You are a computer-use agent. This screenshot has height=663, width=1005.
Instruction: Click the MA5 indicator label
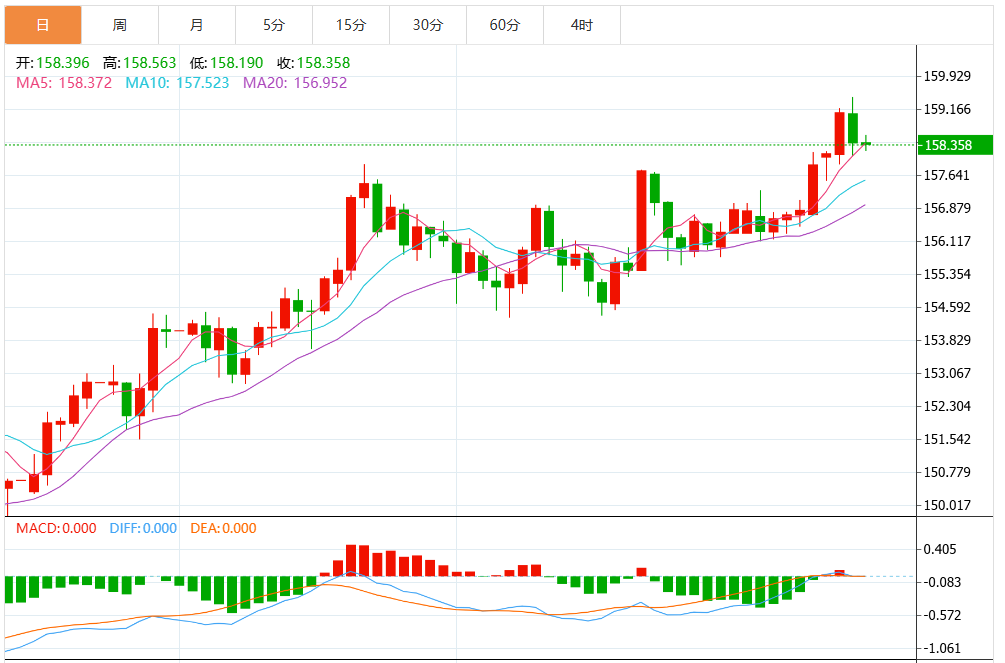(x=64, y=83)
